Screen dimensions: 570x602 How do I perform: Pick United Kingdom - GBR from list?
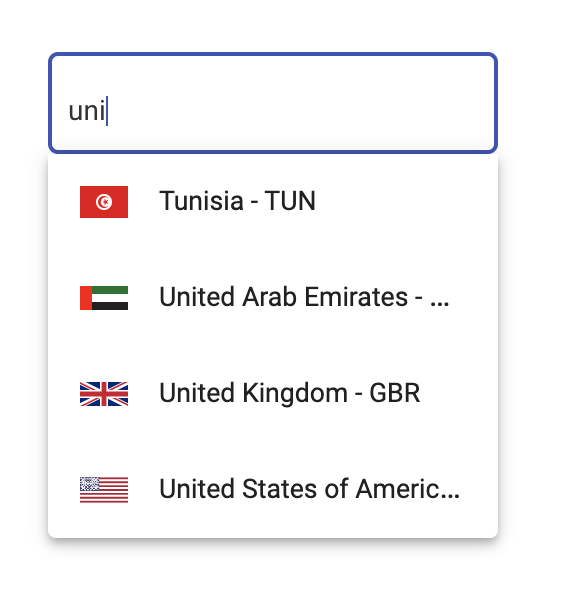(273, 394)
